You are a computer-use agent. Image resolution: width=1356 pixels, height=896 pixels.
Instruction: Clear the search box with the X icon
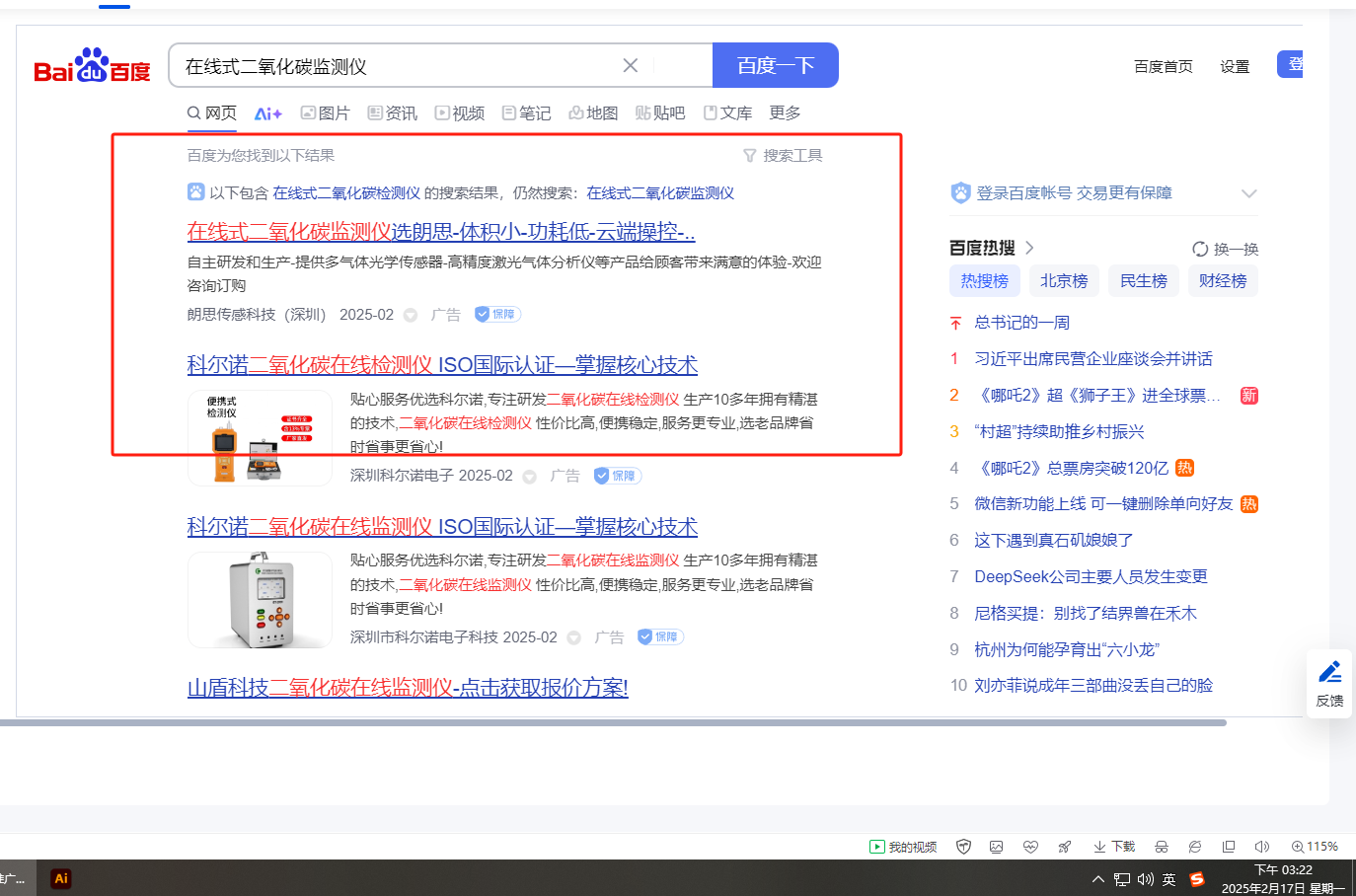coord(630,65)
